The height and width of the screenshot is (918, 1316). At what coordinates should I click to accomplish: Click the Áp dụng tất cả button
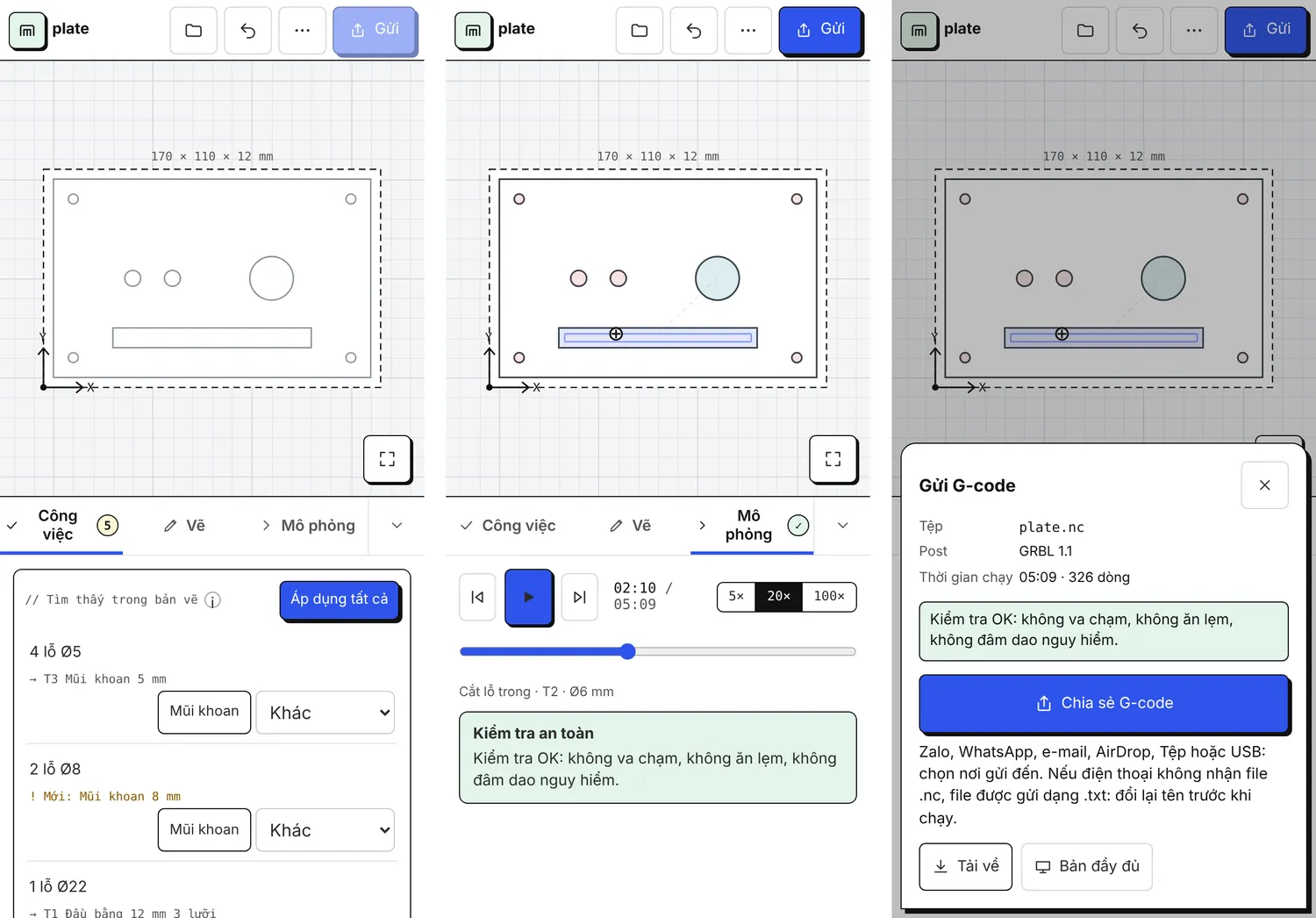click(x=340, y=599)
